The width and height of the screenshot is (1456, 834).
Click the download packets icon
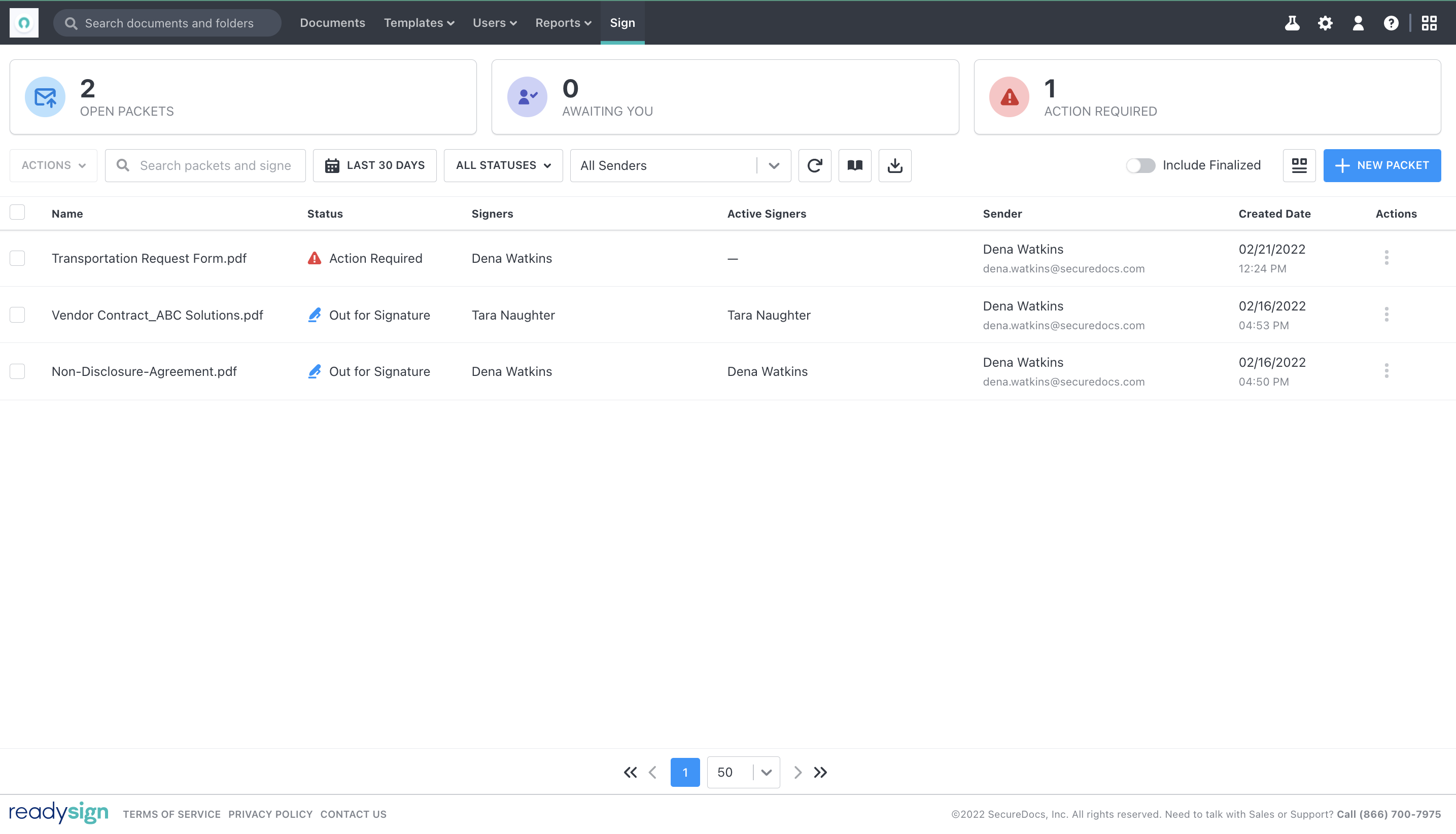click(x=895, y=165)
